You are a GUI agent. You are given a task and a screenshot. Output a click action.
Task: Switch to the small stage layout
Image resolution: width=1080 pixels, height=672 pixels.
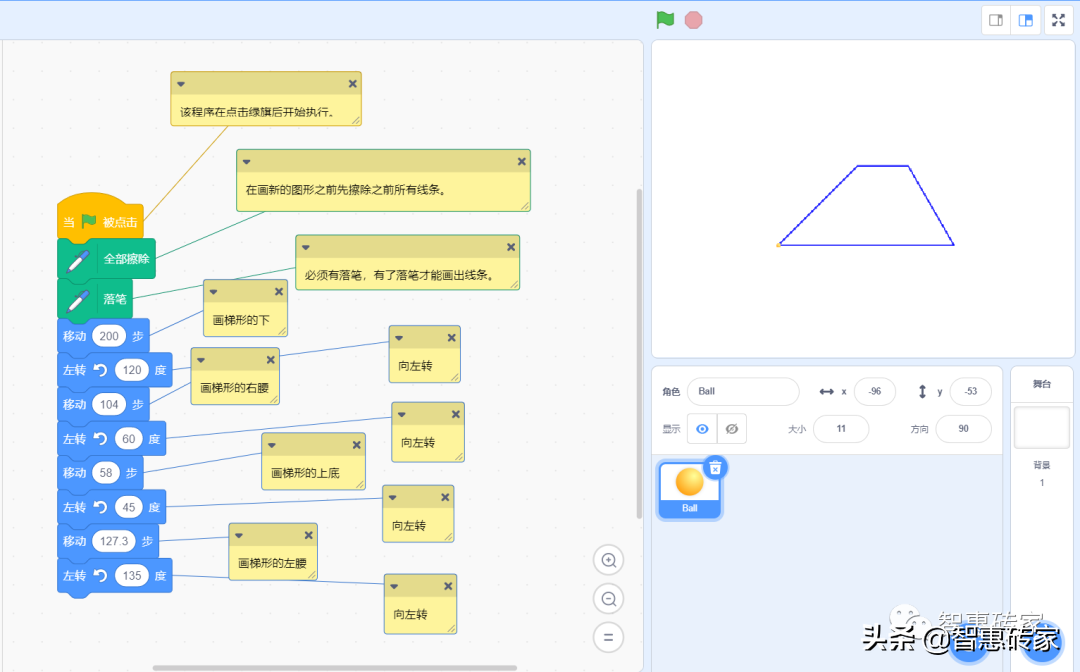(x=996, y=20)
